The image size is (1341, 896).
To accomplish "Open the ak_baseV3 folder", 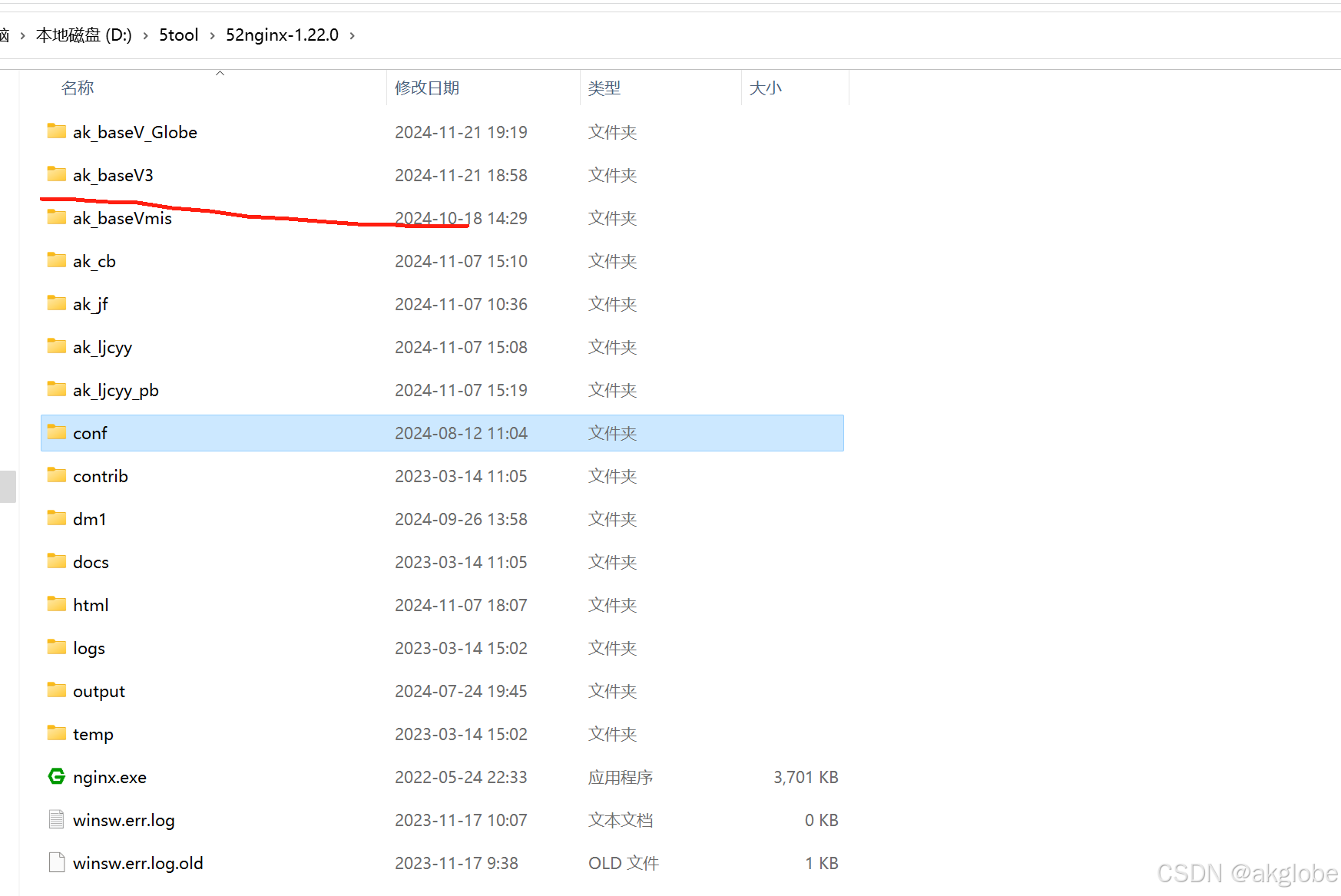I will click(112, 175).
